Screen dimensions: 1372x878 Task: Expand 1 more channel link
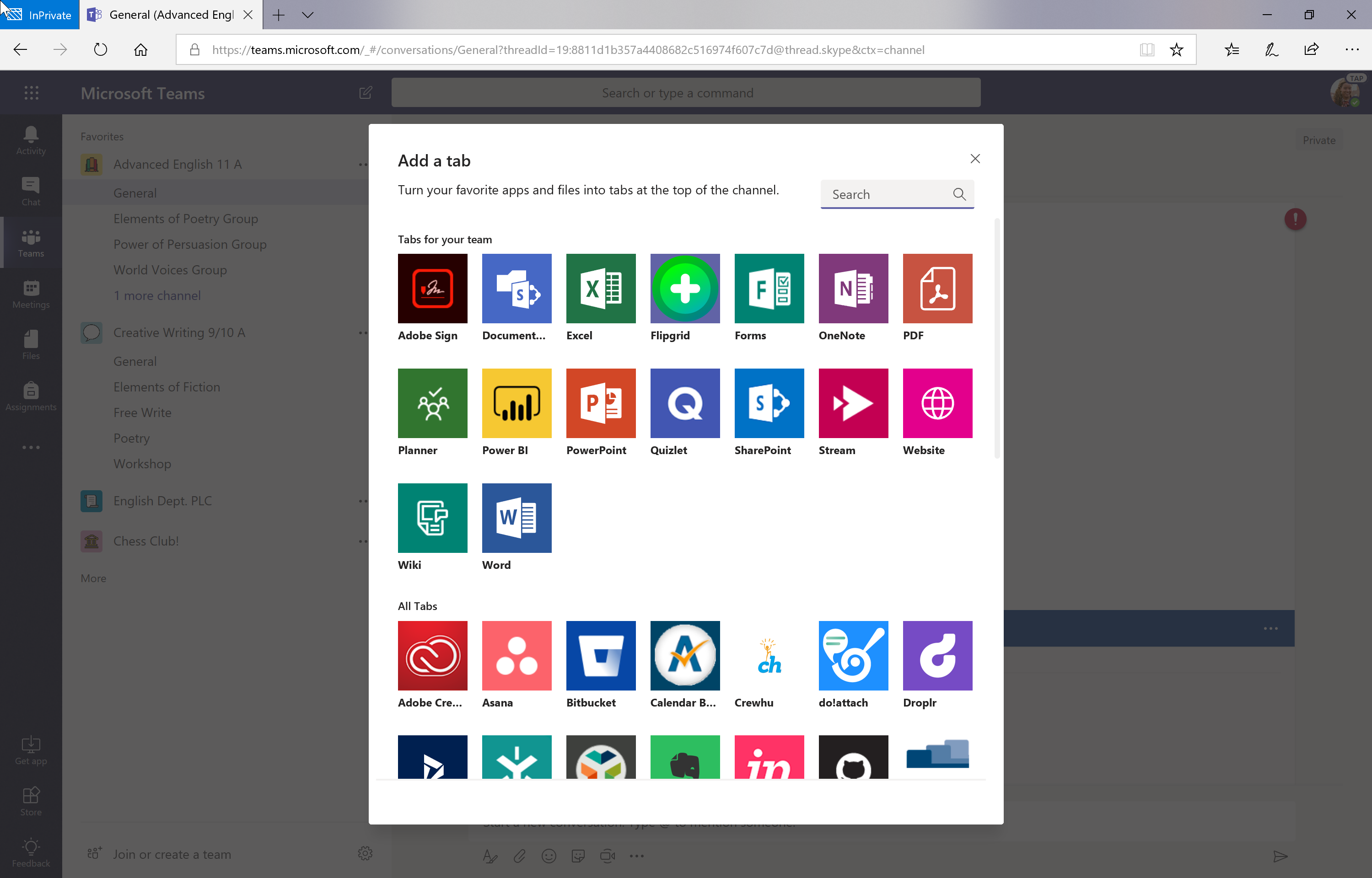pyautogui.click(x=157, y=295)
